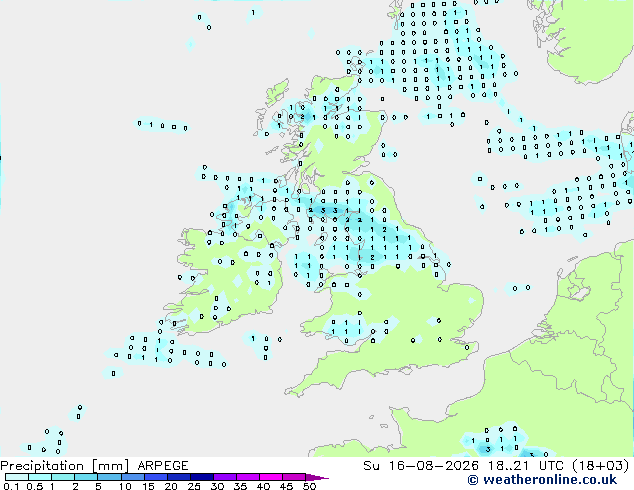
Task: Pick the 10–15 mm blue legend swatch
Action: pos(133,477)
